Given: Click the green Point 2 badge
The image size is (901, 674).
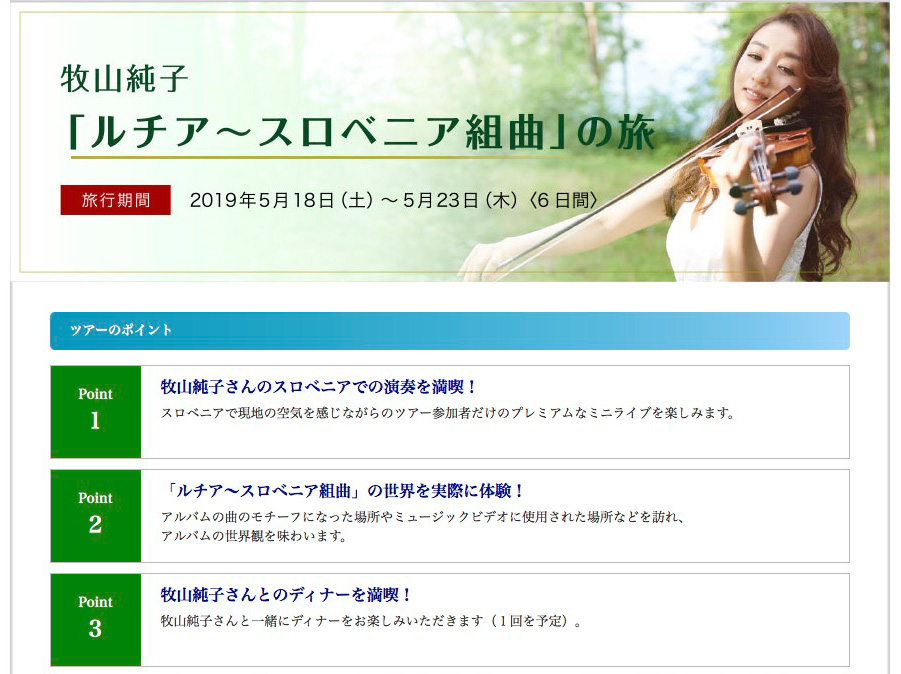Looking at the screenshot, I should tap(96, 515).
